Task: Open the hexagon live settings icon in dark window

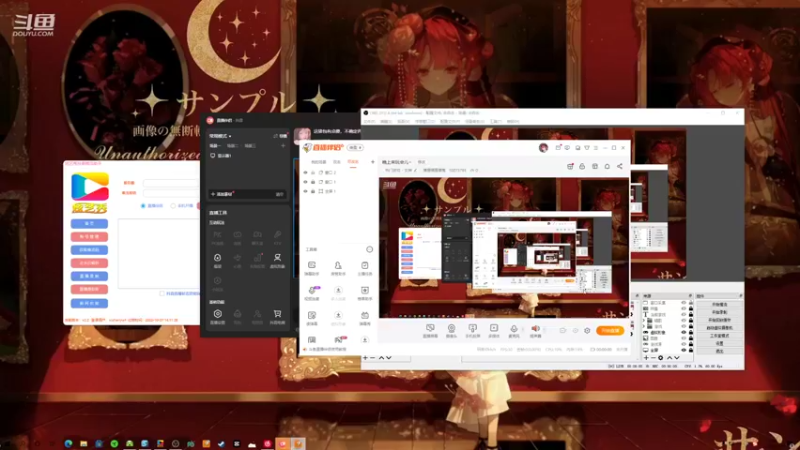Action: [217, 314]
